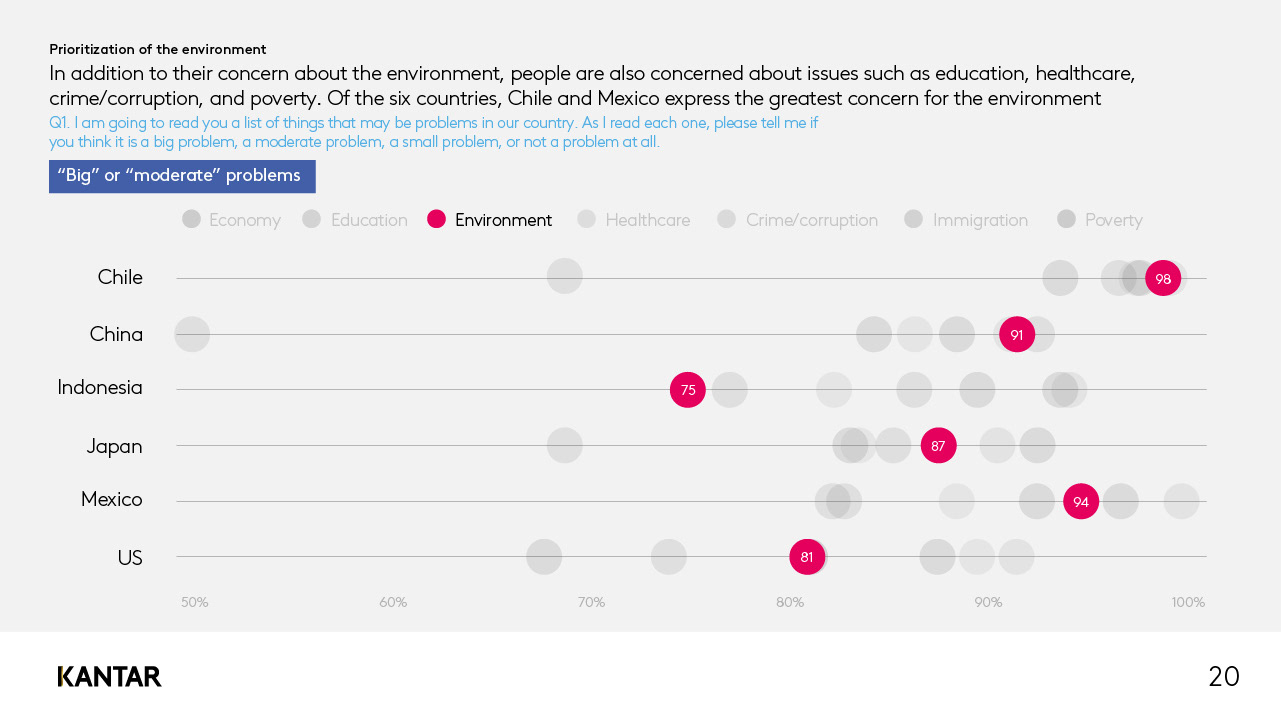The image size is (1281, 721).
Task: Click the Poverty legend dot
Action: tap(1066, 219)
